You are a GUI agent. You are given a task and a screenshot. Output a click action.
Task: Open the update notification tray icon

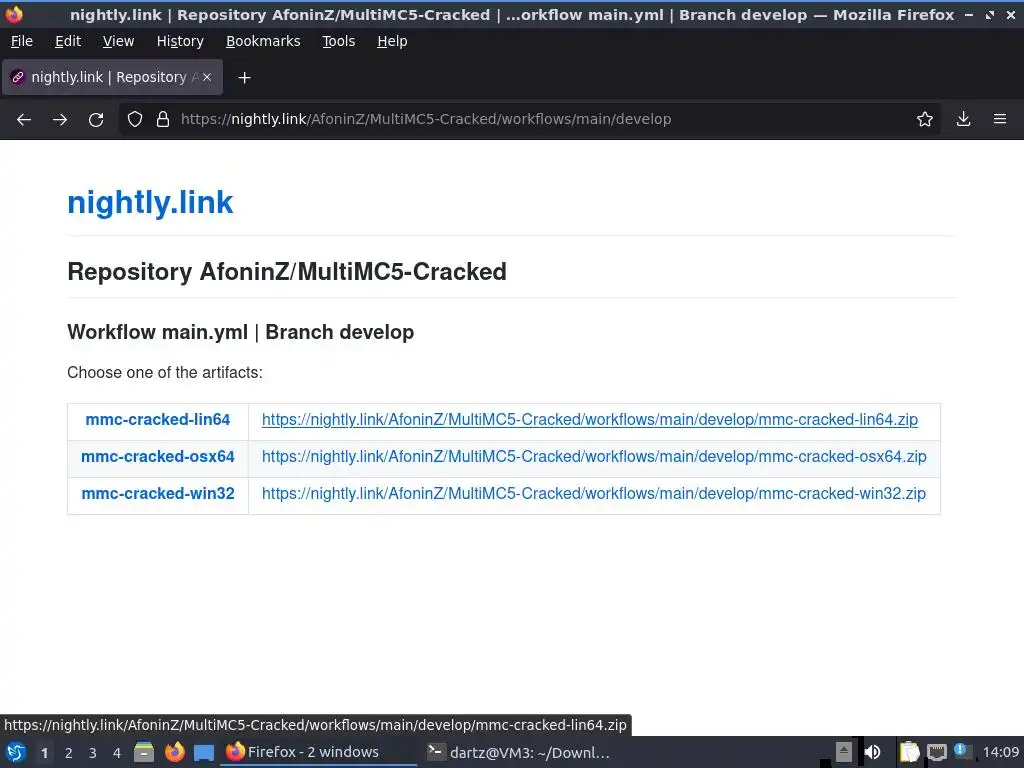pyautogui.click(x=961, y=751)
